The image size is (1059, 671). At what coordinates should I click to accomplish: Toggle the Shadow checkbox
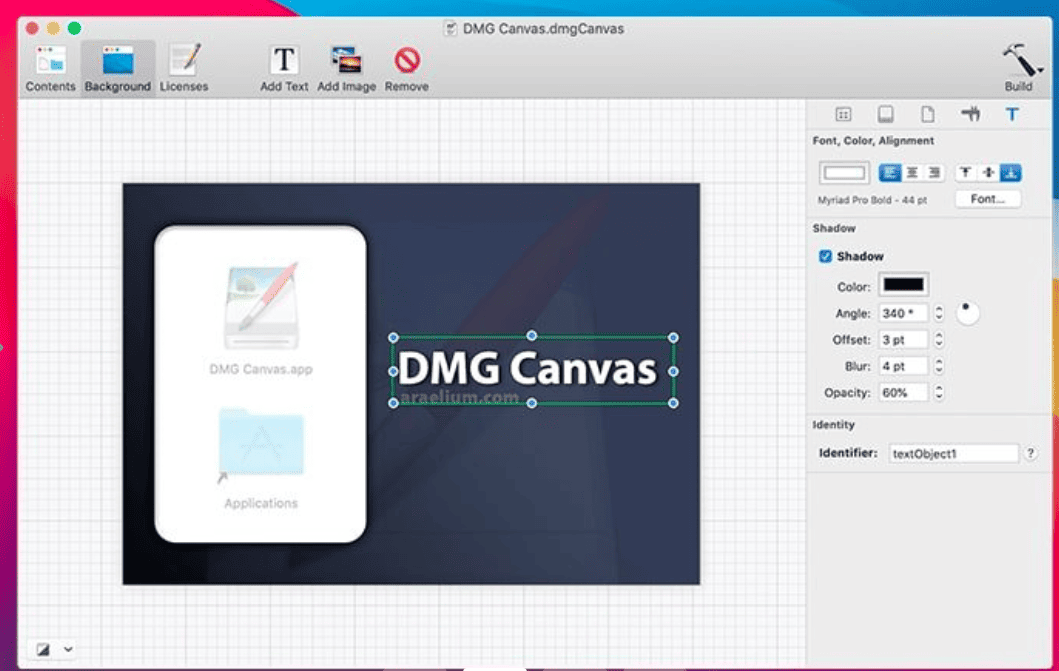click(825, 257)
